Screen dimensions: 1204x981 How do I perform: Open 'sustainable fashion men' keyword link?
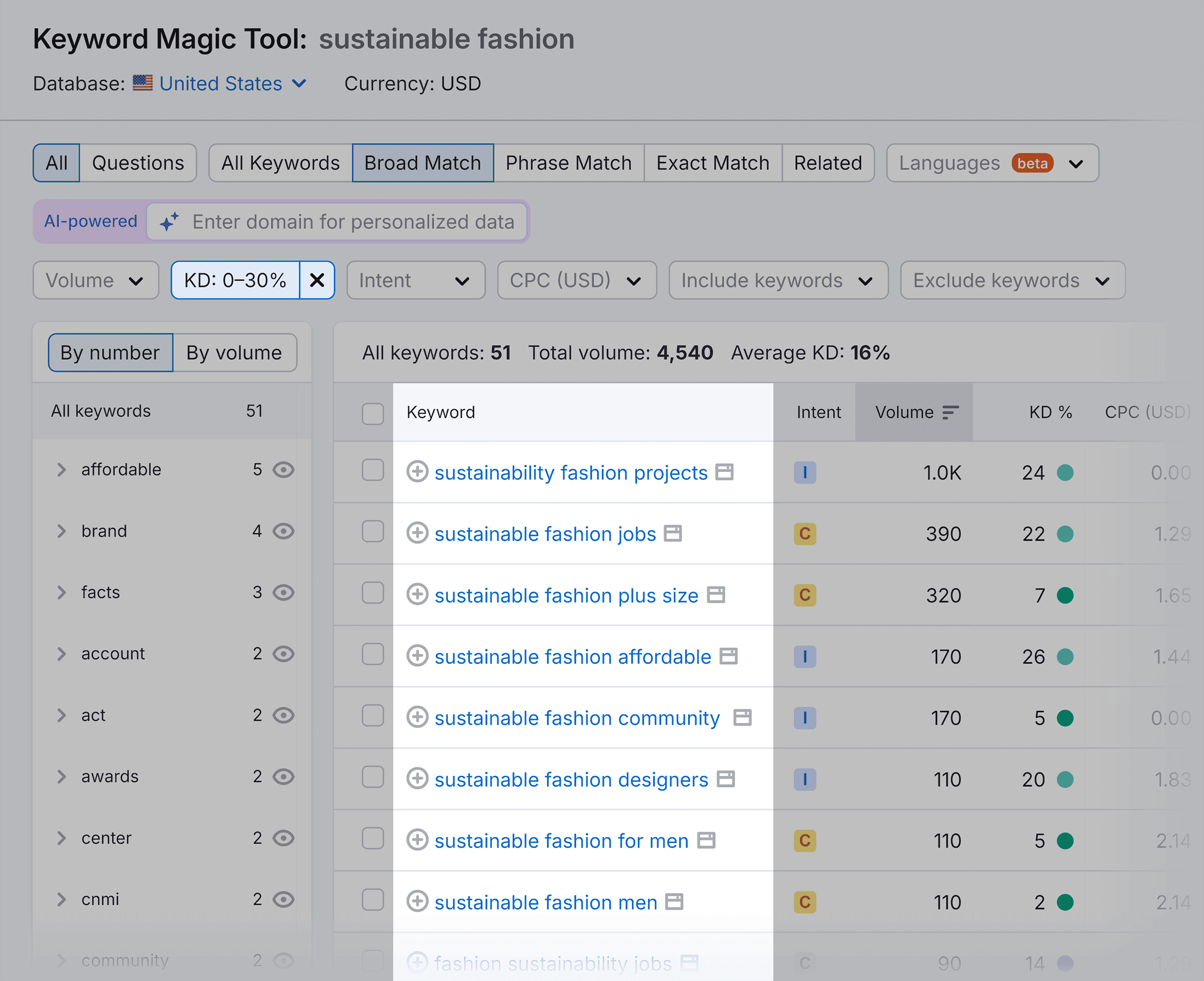(546, 903)
